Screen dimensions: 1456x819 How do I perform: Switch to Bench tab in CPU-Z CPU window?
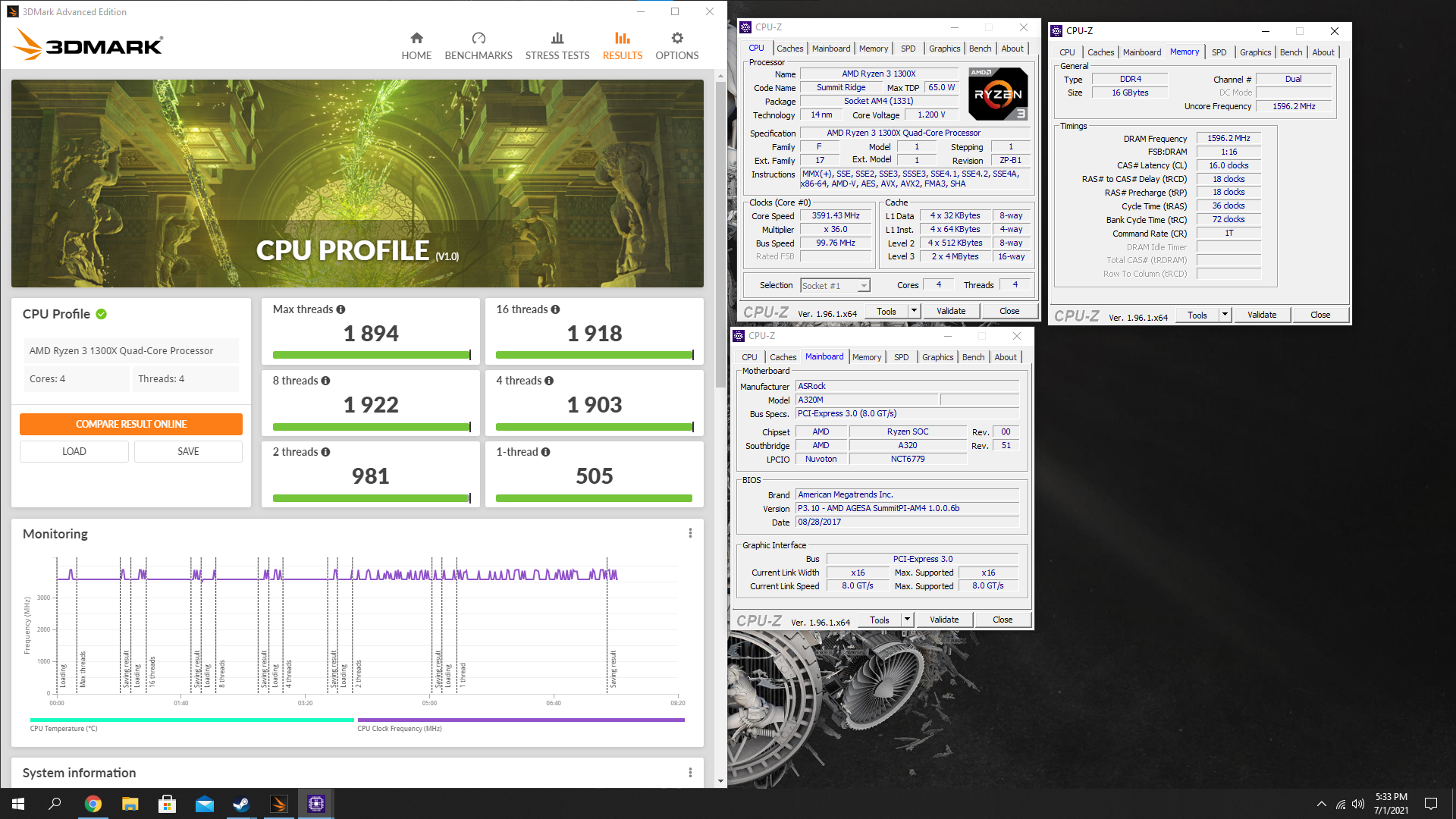coord(980,49)
